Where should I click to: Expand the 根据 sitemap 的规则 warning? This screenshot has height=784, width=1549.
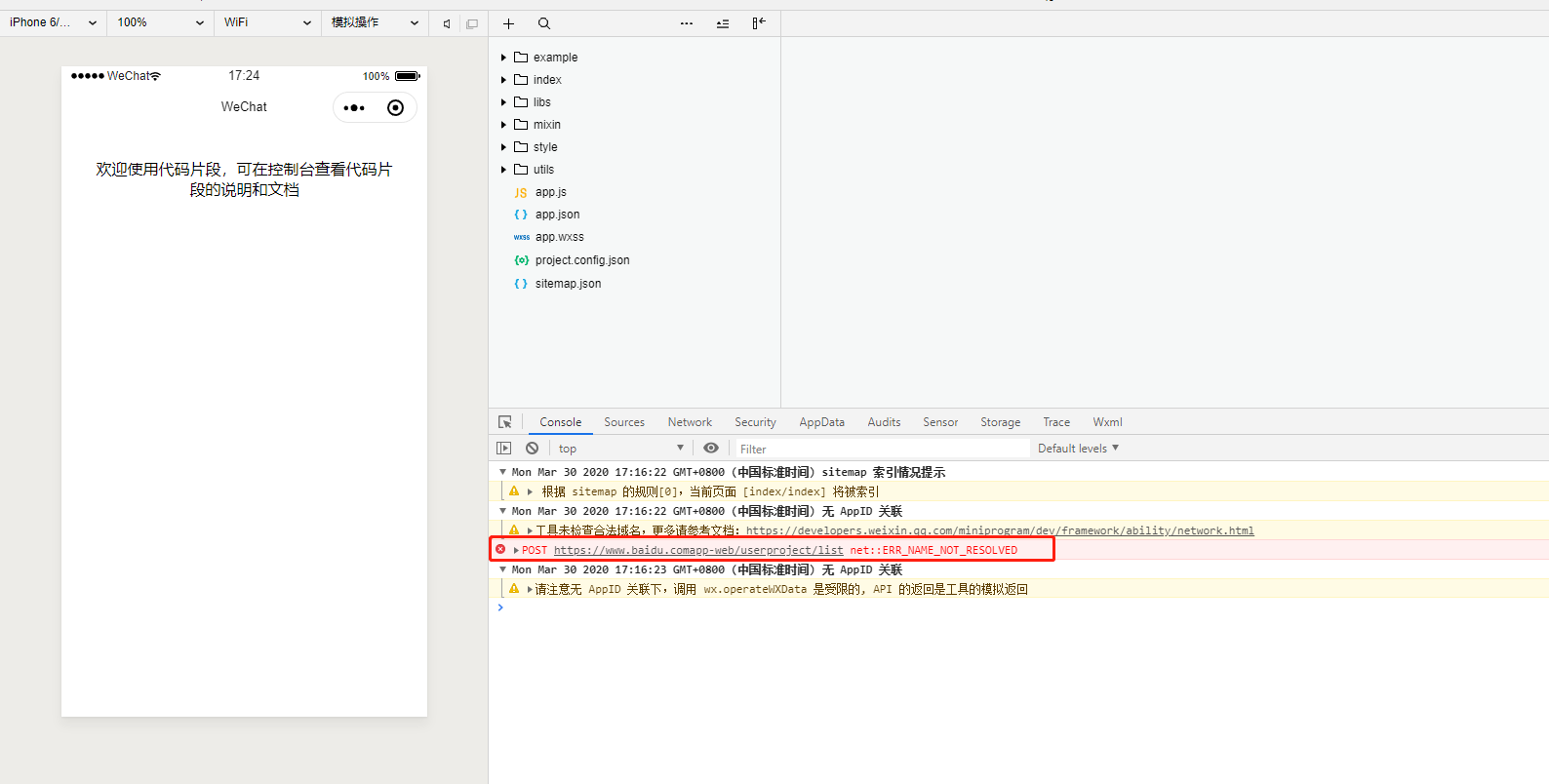point(530,491)
